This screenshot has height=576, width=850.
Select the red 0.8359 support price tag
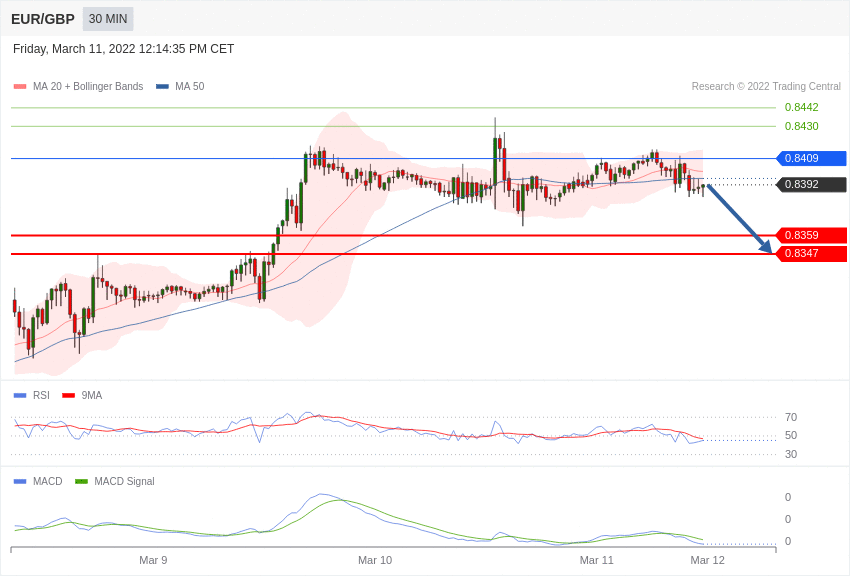[x=812, y=235]
